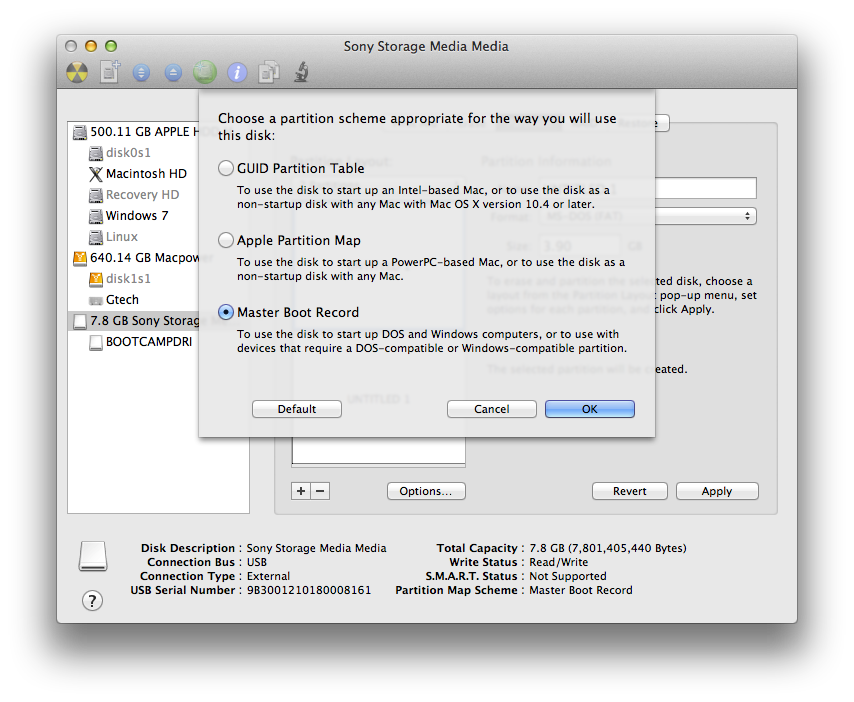Click the Enable Journaling toolbar icon
Viewport: 854px width, 702px height.
[x=205, y=72]
